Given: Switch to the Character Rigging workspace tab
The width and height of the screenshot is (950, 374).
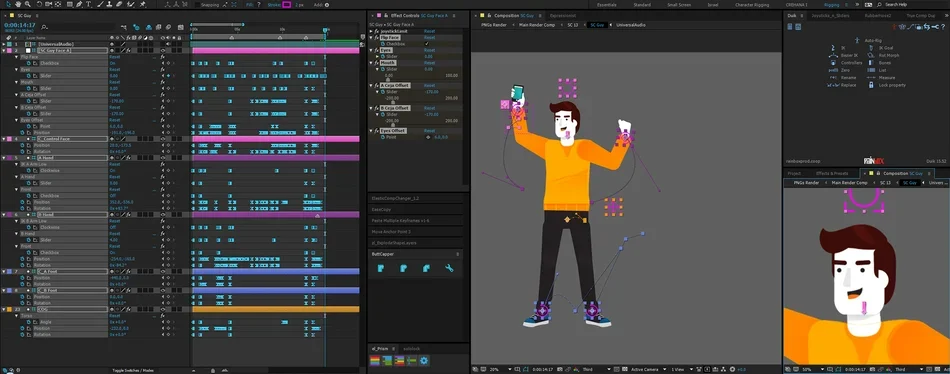Looking at the screenshot, I should 752,4.
